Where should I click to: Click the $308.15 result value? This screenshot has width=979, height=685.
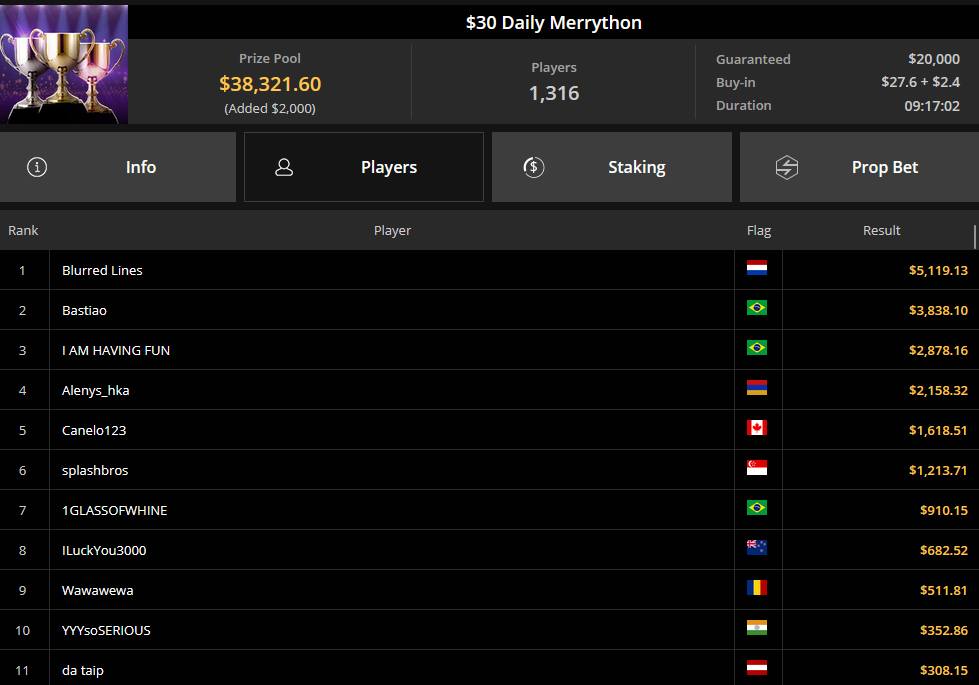click(x=944, y=670)
